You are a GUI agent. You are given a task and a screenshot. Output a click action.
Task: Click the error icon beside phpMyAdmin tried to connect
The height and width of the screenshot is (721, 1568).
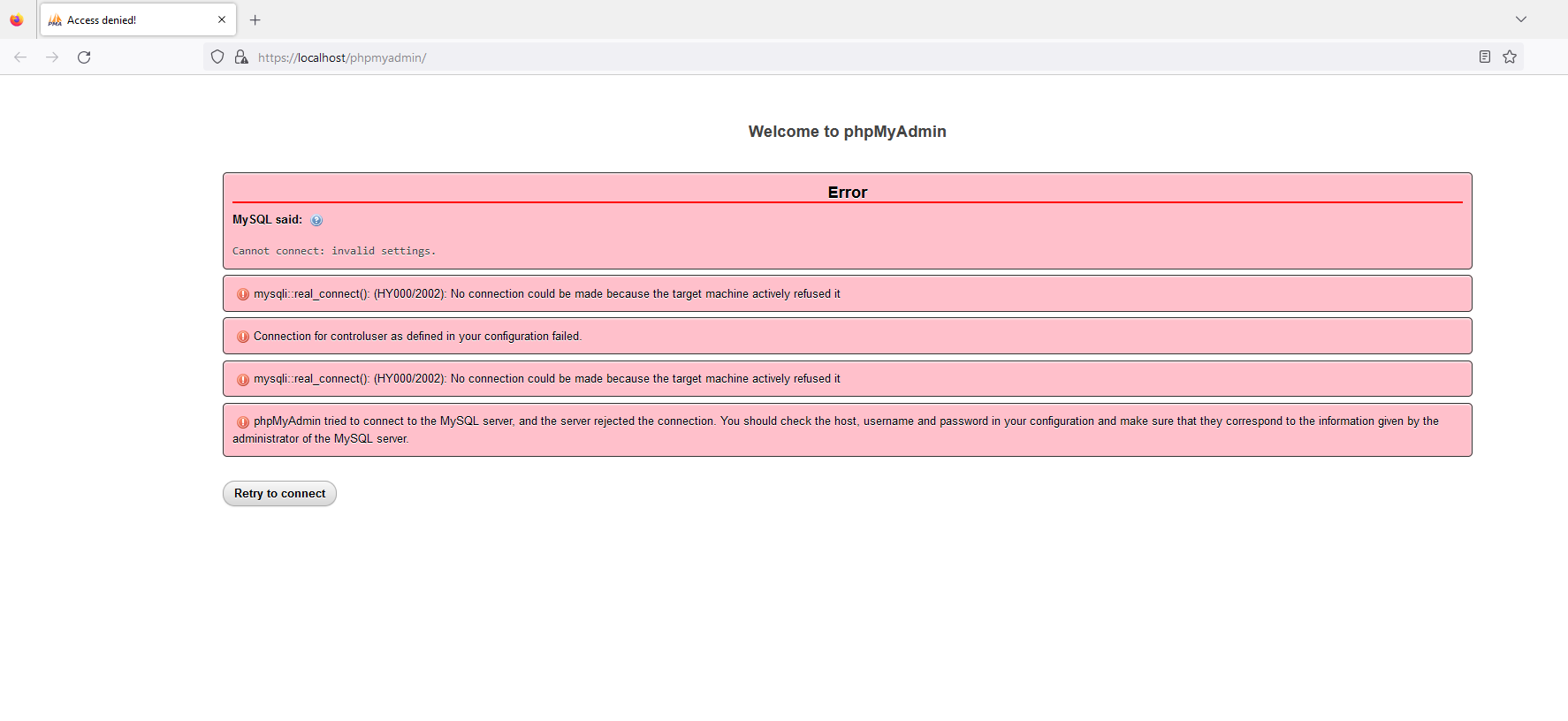pyautogui.click(x=243, y=421)
